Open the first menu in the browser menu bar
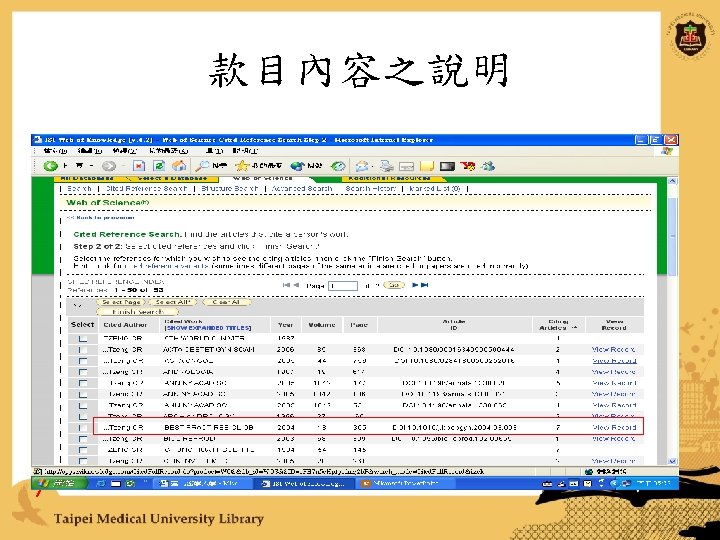Image resolution: width=720 pixels, height=540 pixels. [x=56, y=151]
